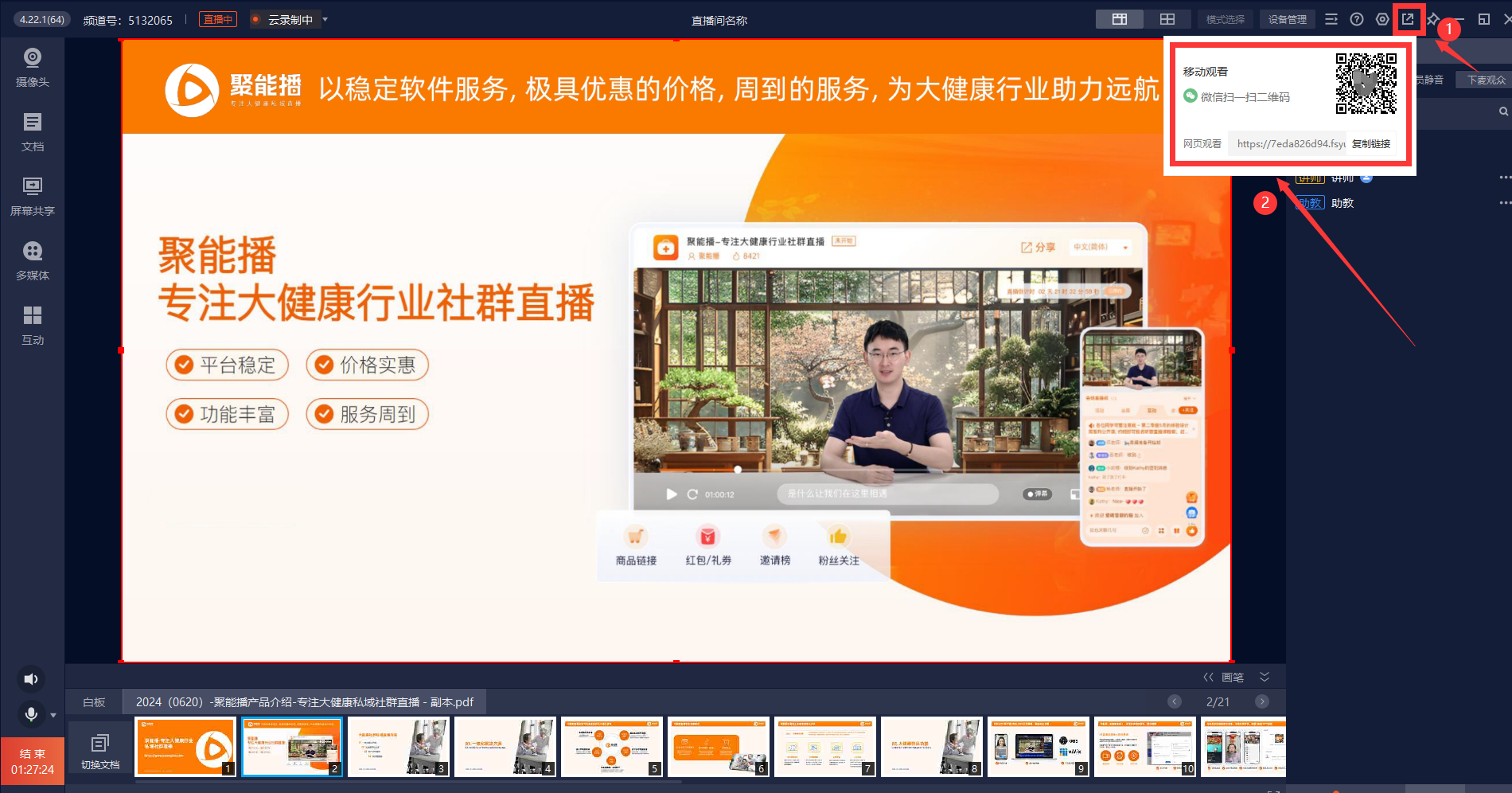Open the 摄像头 camera panel
Viewport: 1512px width, 793px height.
point(33,68)
